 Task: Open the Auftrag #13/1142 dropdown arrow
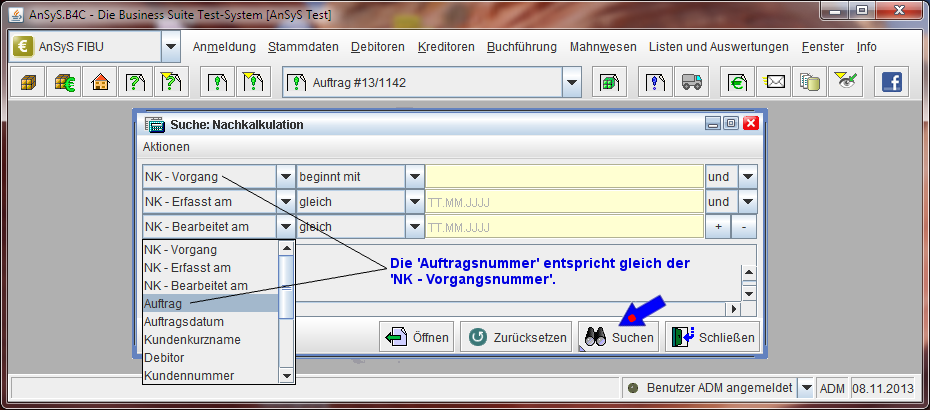point(571,83)
